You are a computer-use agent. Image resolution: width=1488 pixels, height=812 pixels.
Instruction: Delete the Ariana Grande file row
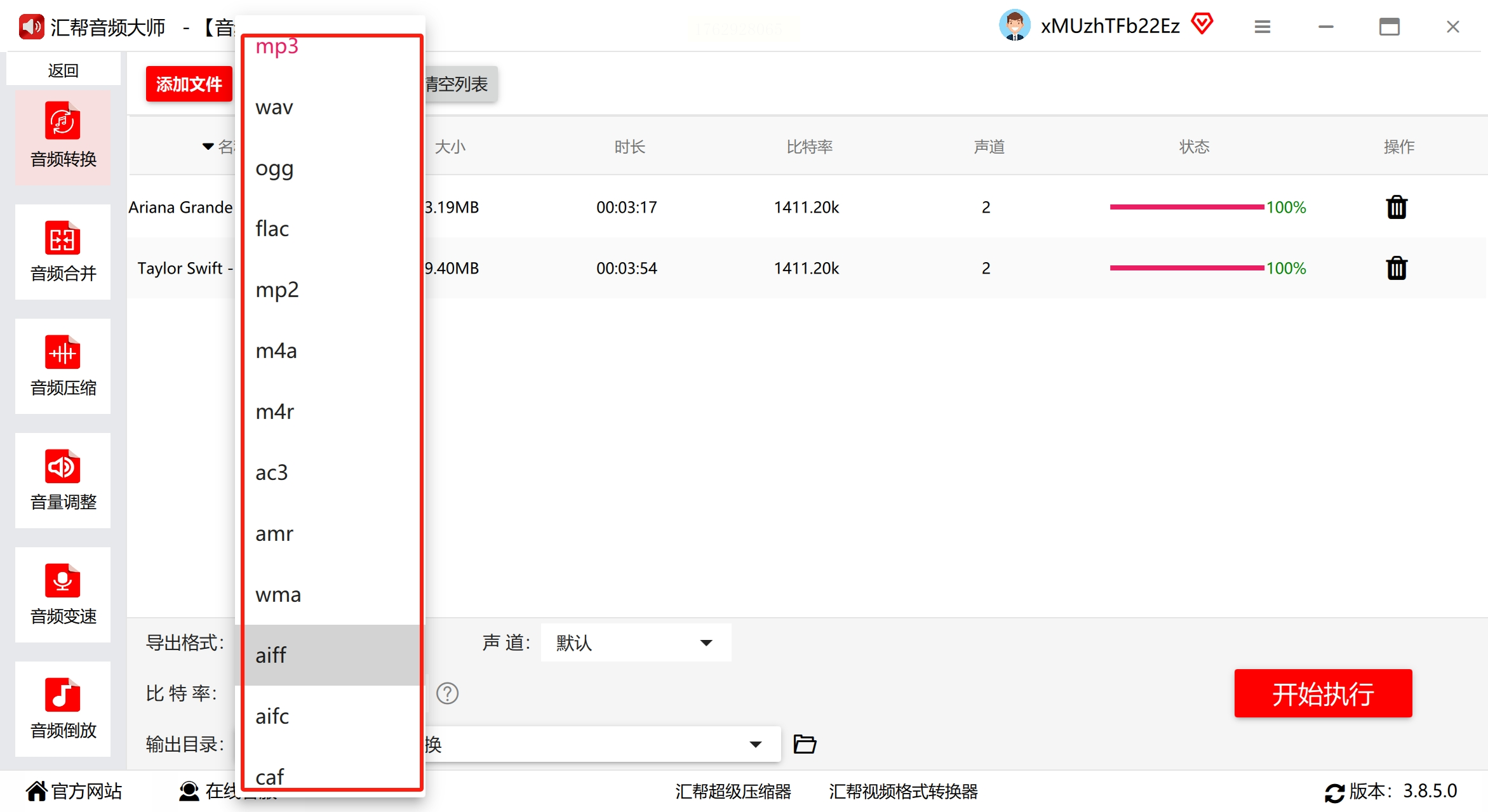tap(1396, 207)
